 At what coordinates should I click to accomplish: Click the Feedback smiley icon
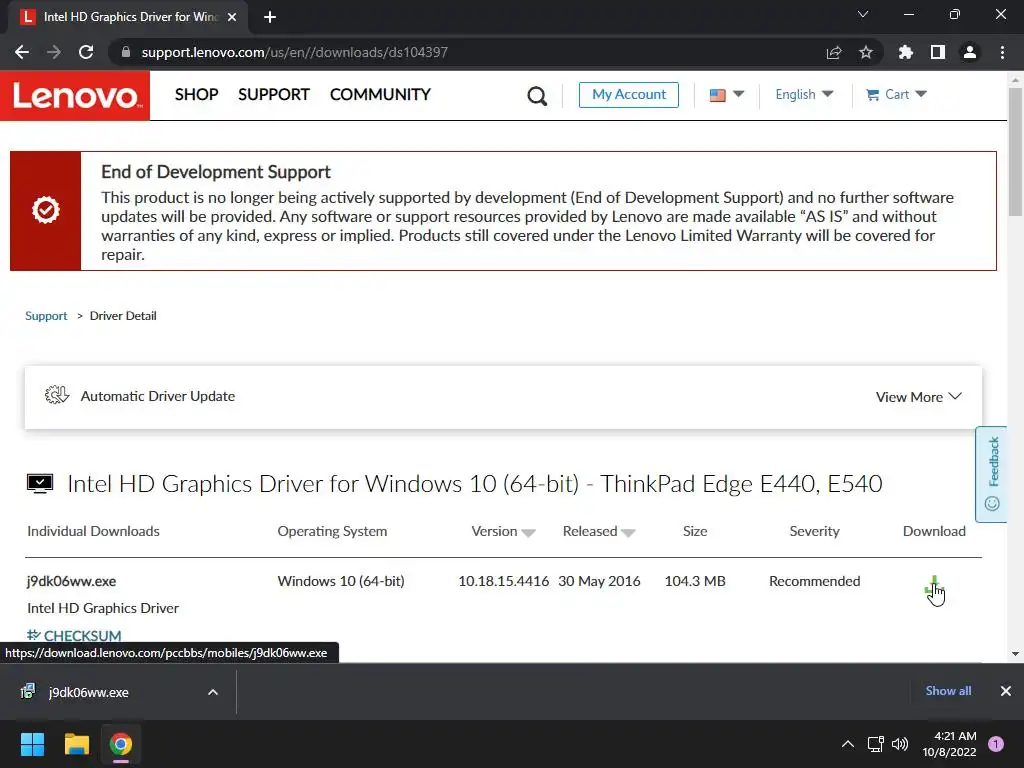point(992,504)
